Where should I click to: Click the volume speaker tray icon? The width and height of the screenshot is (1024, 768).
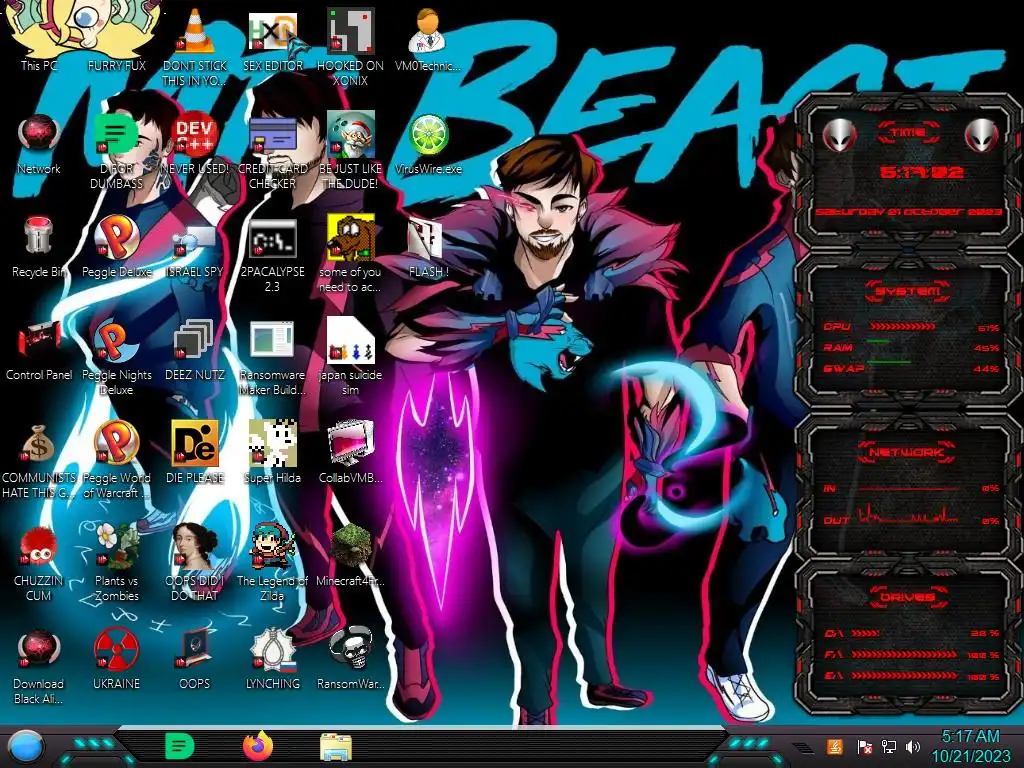tap(913, 746)
